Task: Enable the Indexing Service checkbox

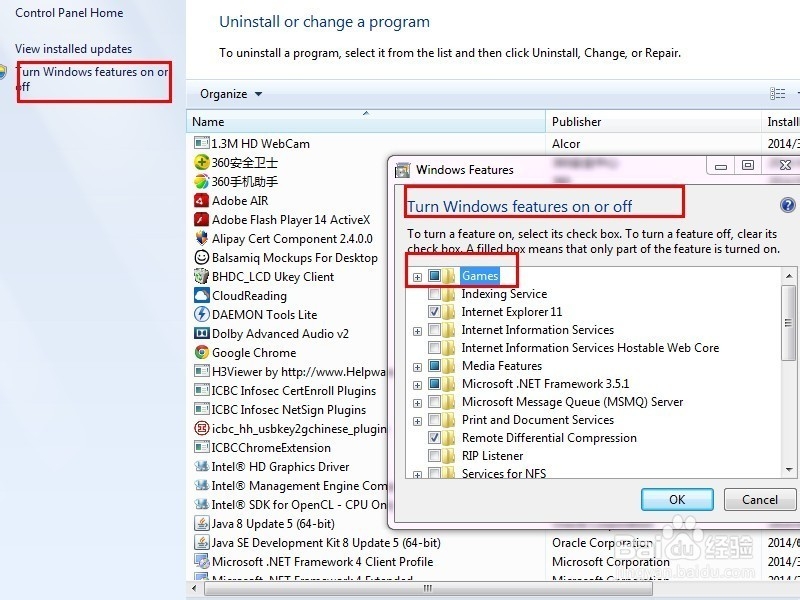Action: (435, 294)
